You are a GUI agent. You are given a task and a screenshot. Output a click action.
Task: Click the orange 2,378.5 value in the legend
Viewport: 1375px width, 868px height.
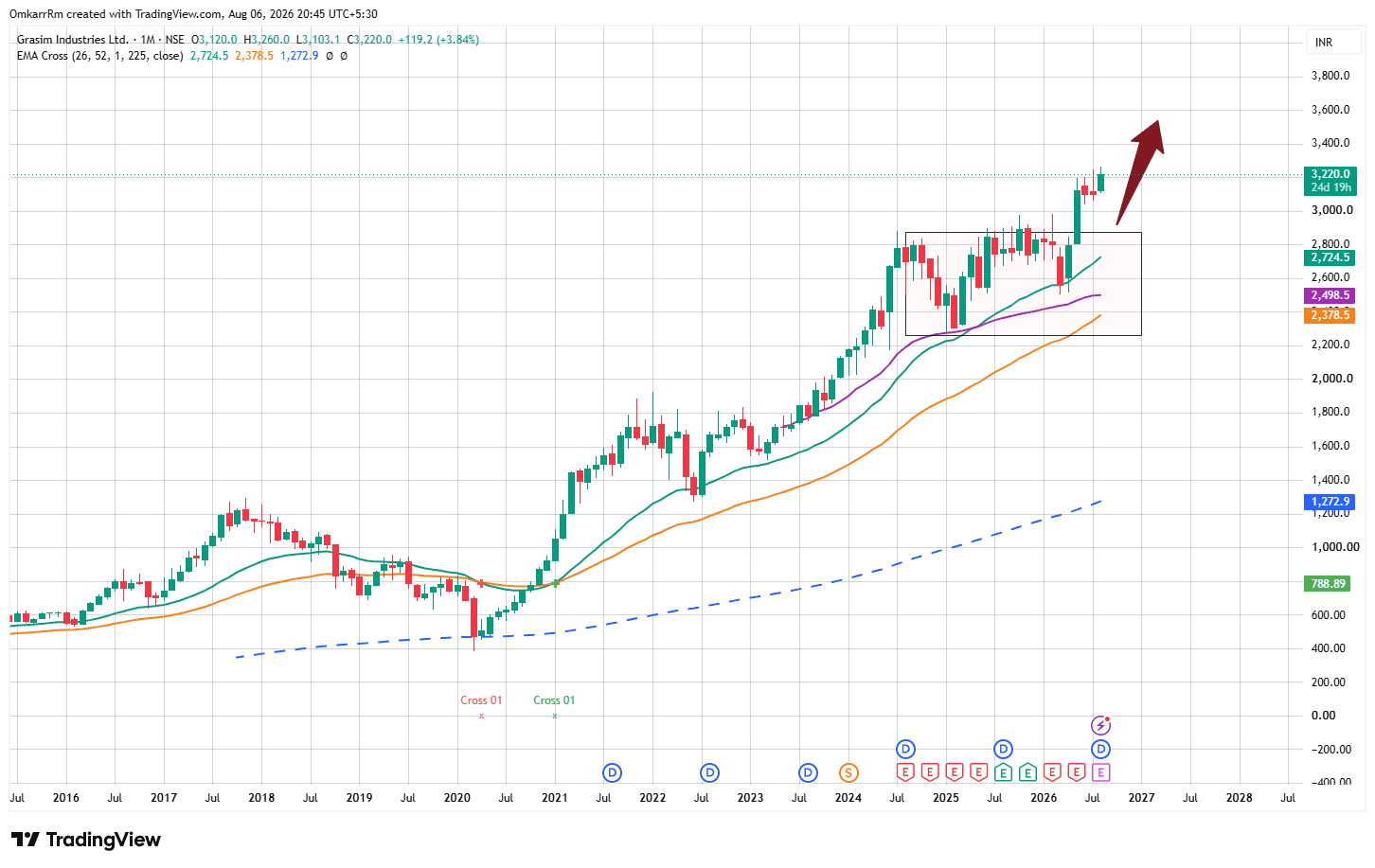click(255, 56)
